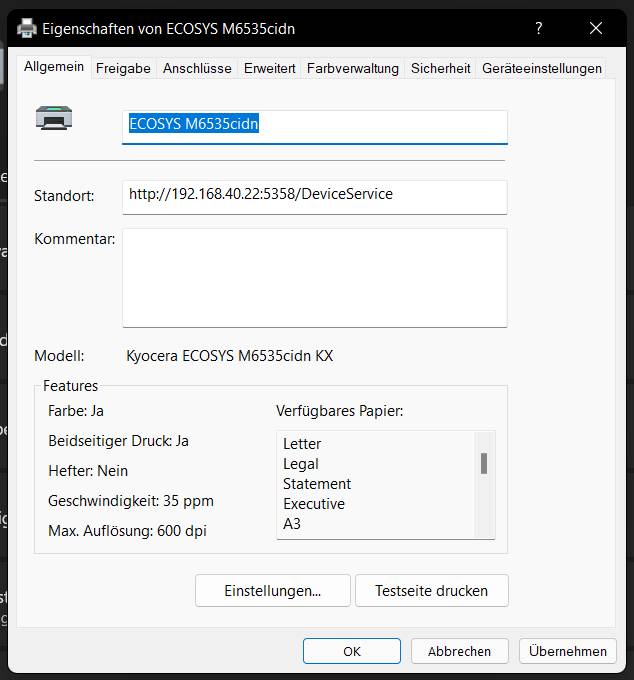Select Statement in paper list
Image resolution: width=634 pixels, height=680 pixels.
317,484
